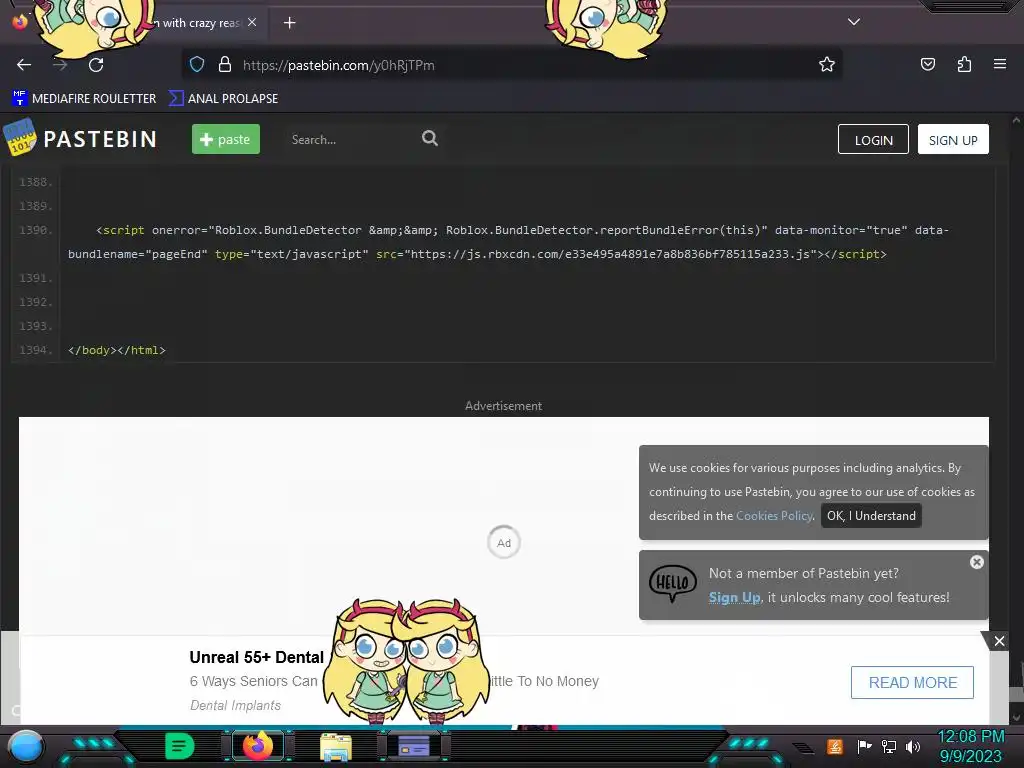This screenshot has width=1024, height=768.
Task: Open the purple window app in taskbar
Action: [x=413, y=746]
